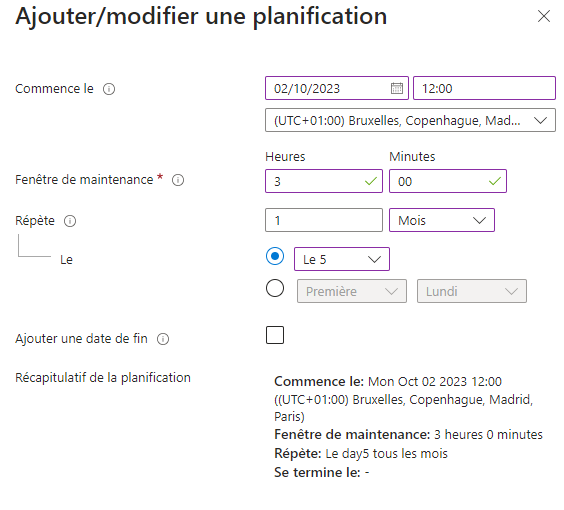The width and height of the screenshot is (564, 510).
Task: Expand the UTC+01:00 time zone dropdown
Action: click(x=410, y=120)
